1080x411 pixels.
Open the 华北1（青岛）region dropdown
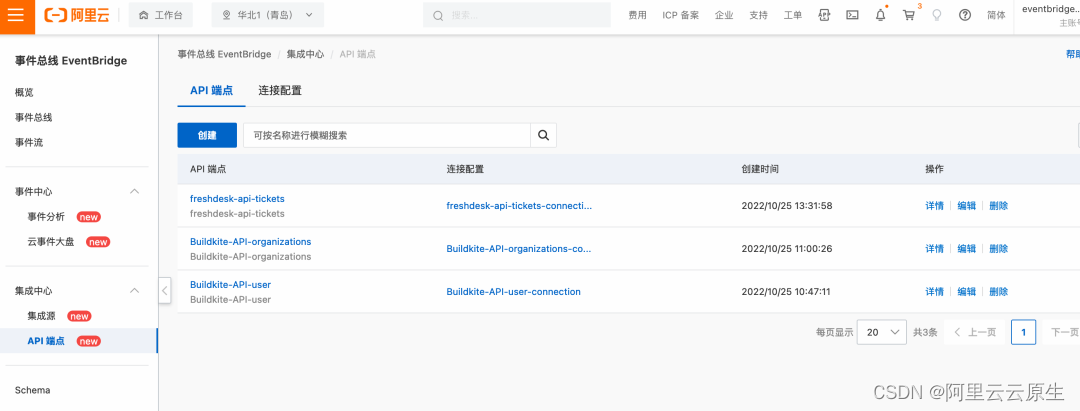267,15
